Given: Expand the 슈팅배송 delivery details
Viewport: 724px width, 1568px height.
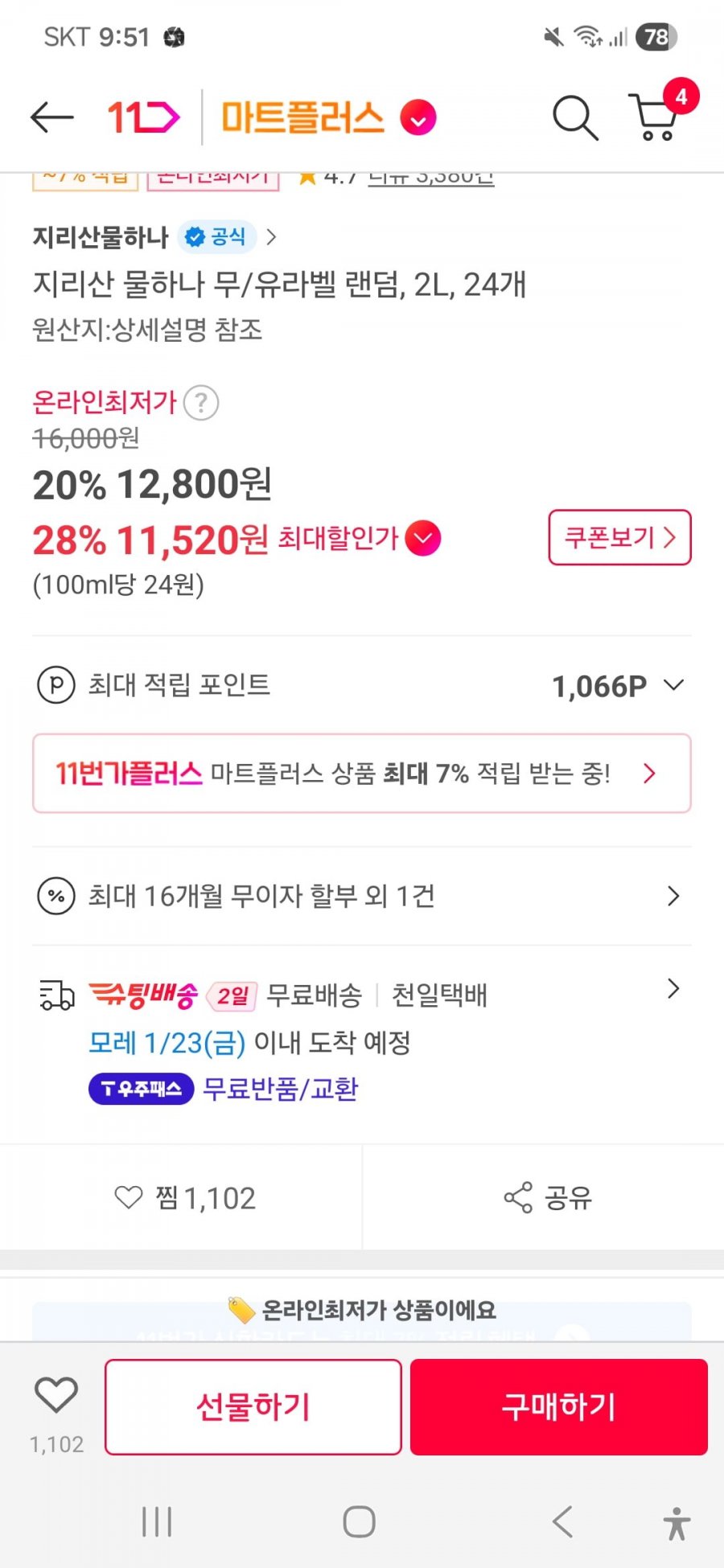Looking at the screenshot, I should point(673,989).
